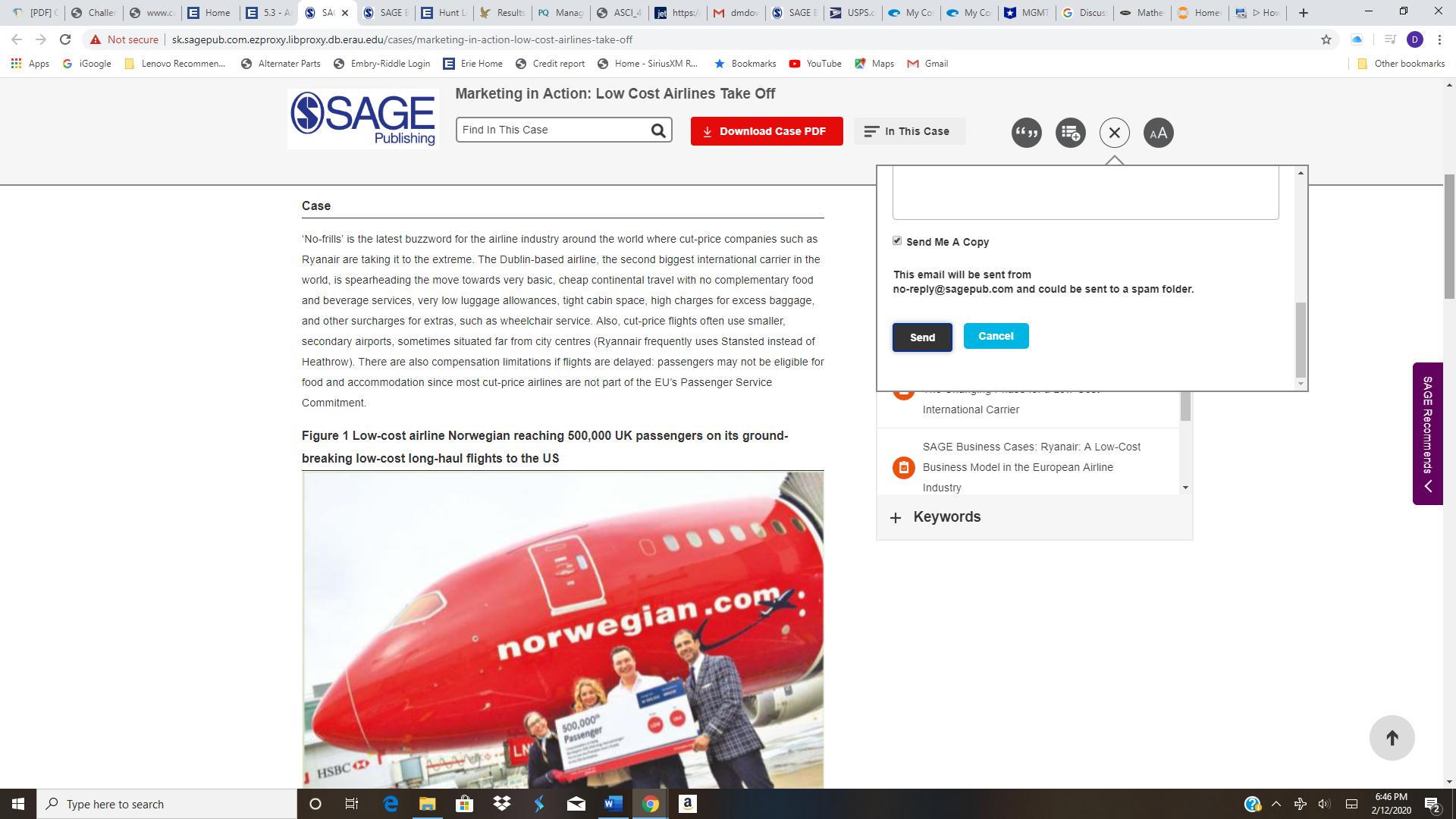Switch to Word in the taskbar

coord(613,804)
